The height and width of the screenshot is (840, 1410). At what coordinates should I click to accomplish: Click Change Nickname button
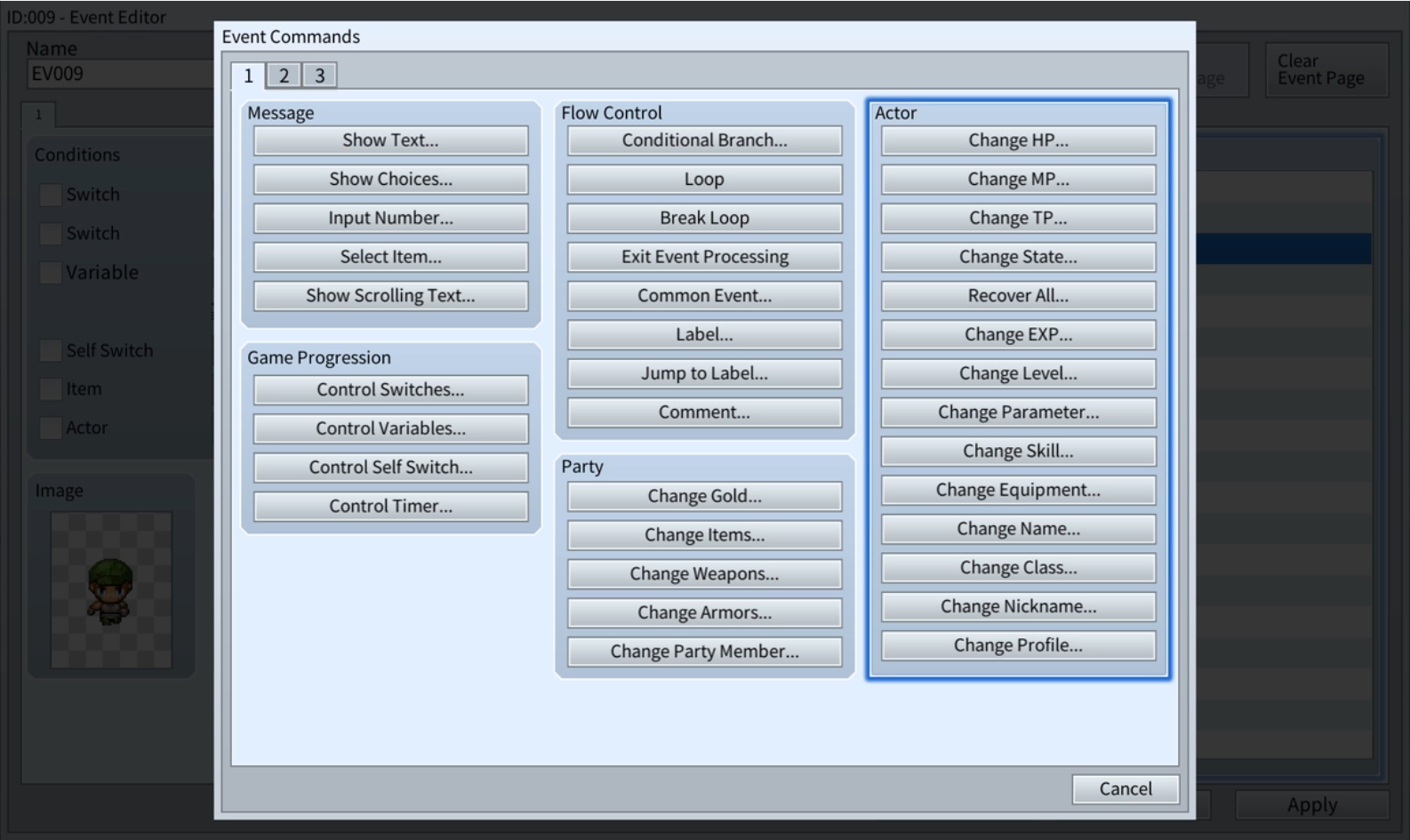(1018, 607)
